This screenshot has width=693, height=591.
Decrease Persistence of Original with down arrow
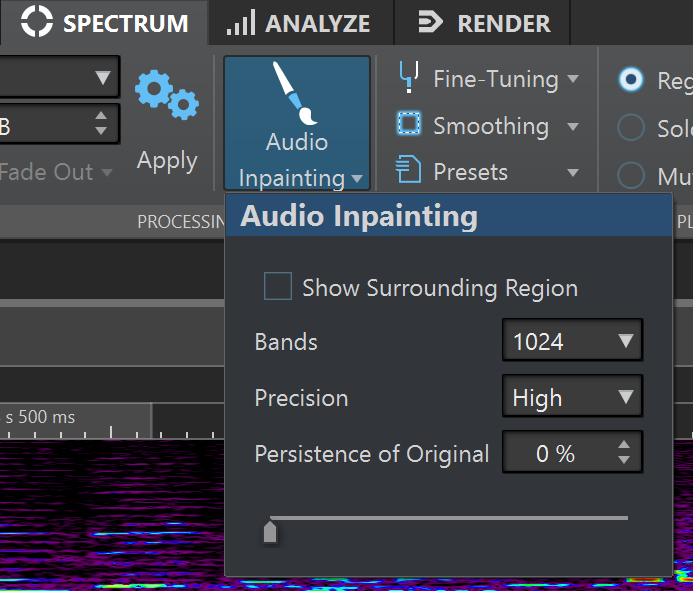(624, 460)
